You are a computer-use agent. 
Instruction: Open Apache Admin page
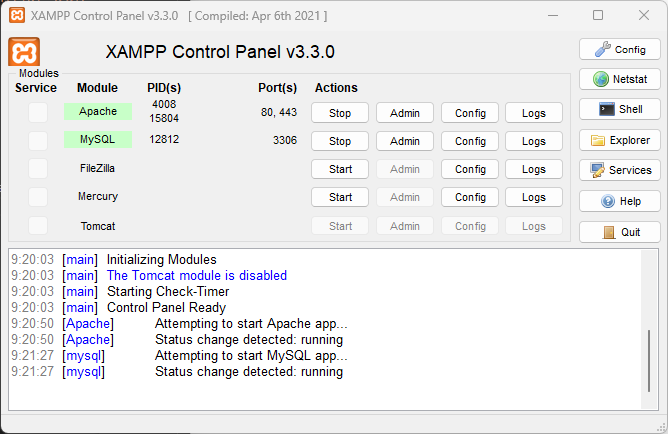coord(405,113)
